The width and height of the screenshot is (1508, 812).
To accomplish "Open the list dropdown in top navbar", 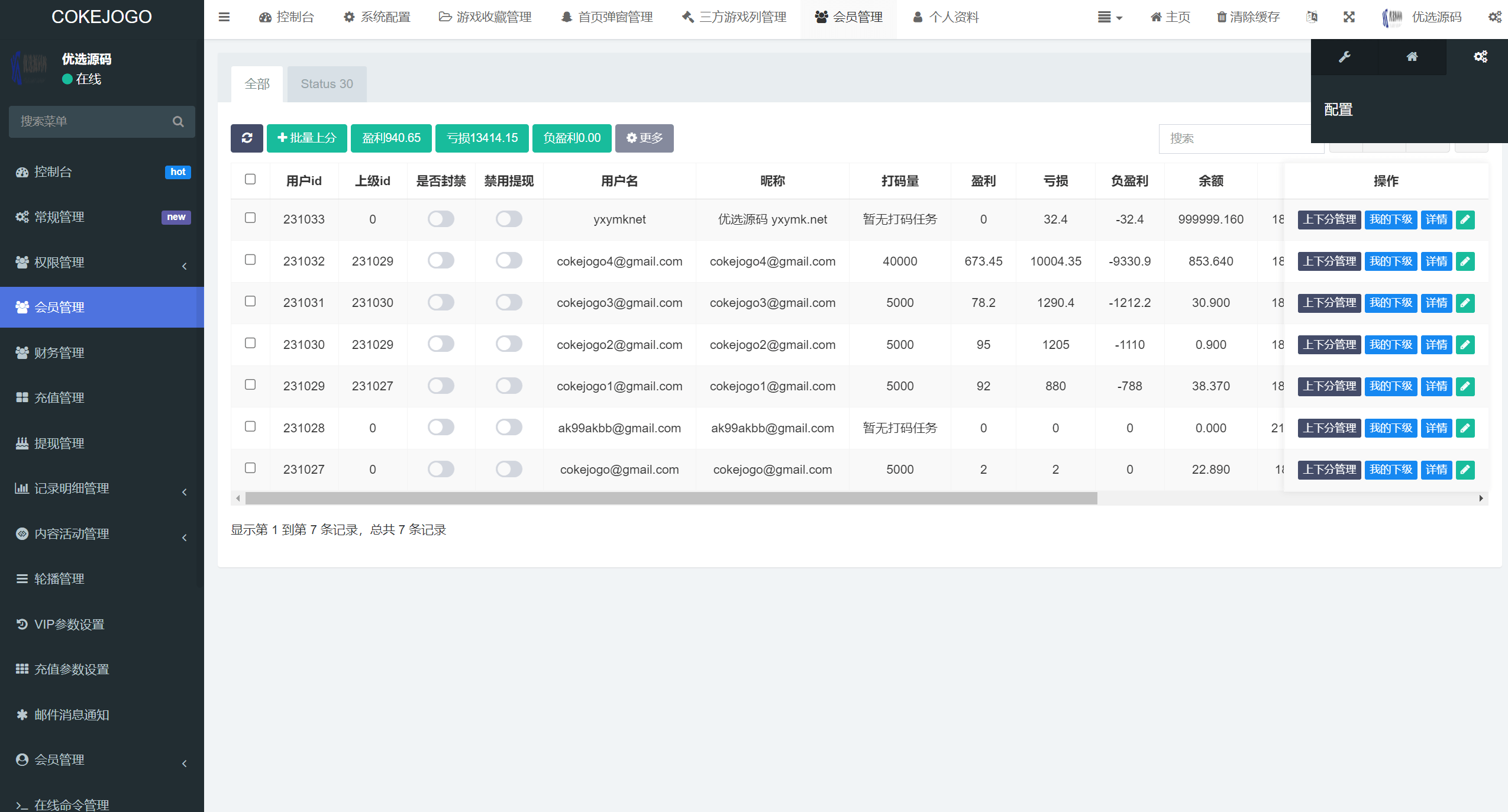I will (x=1109, y=17).
